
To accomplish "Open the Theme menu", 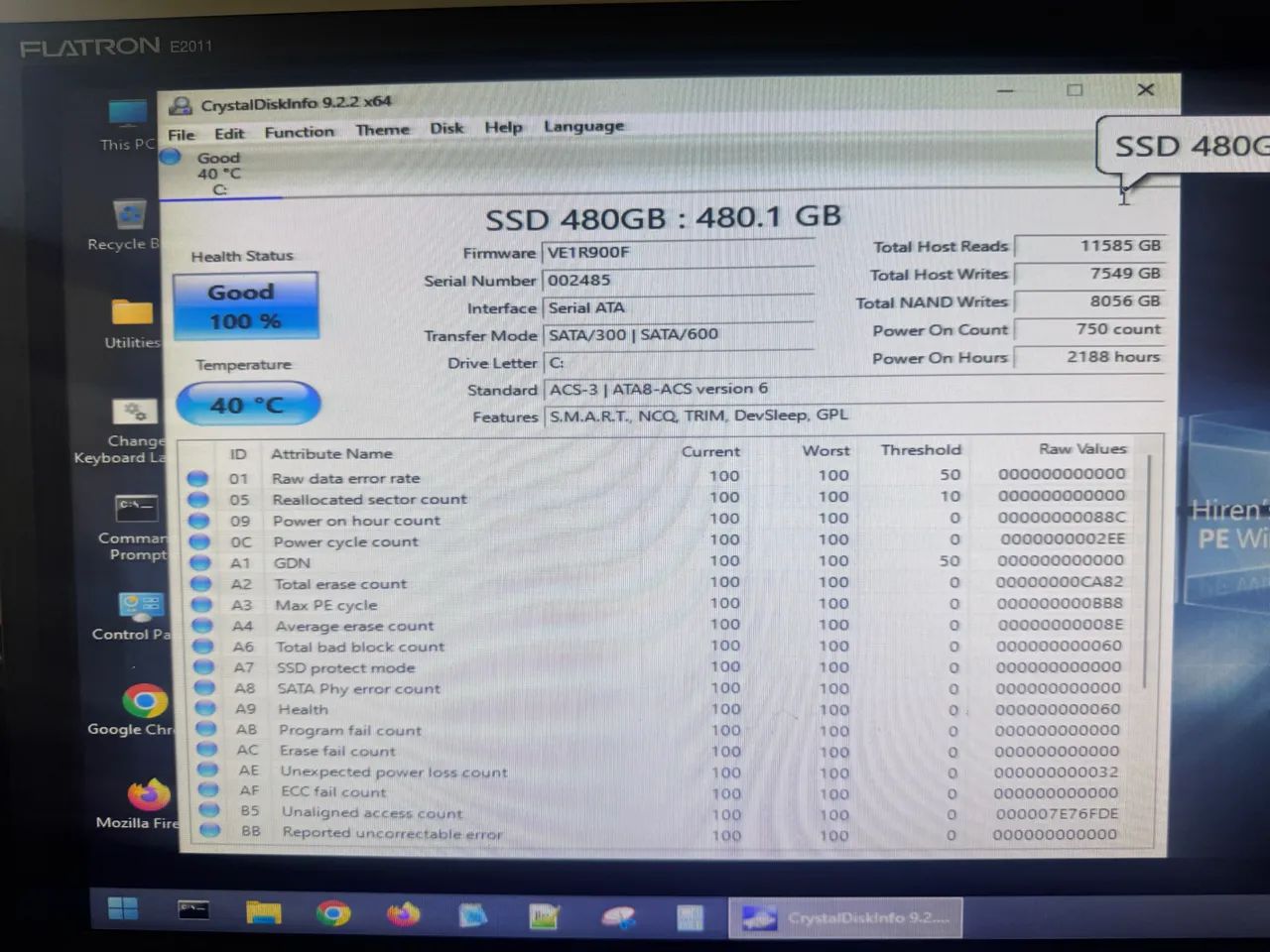I will pyautogui.click(x=382, y=130).
